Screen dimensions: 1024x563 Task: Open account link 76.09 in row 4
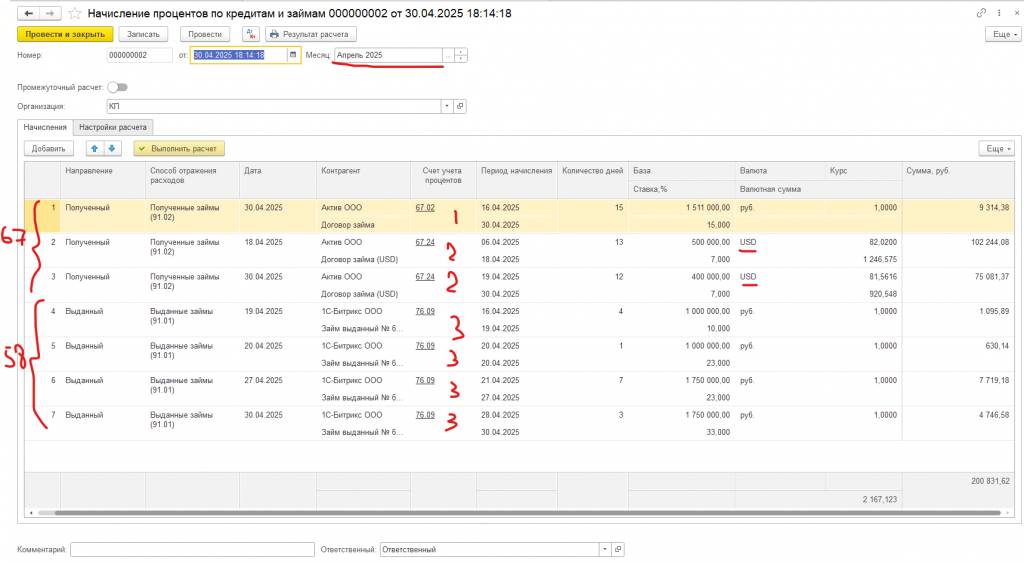tap(424, 312)
